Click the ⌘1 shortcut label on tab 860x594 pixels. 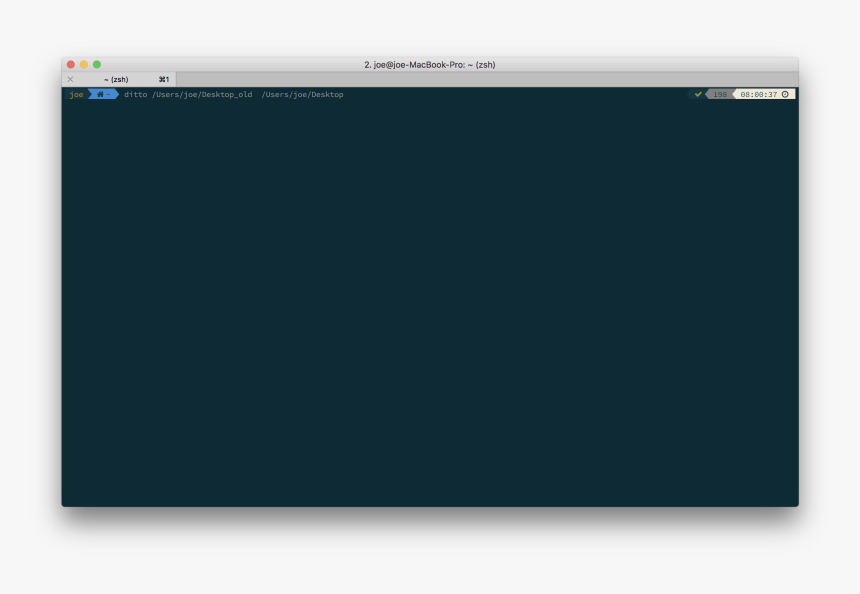164,80
